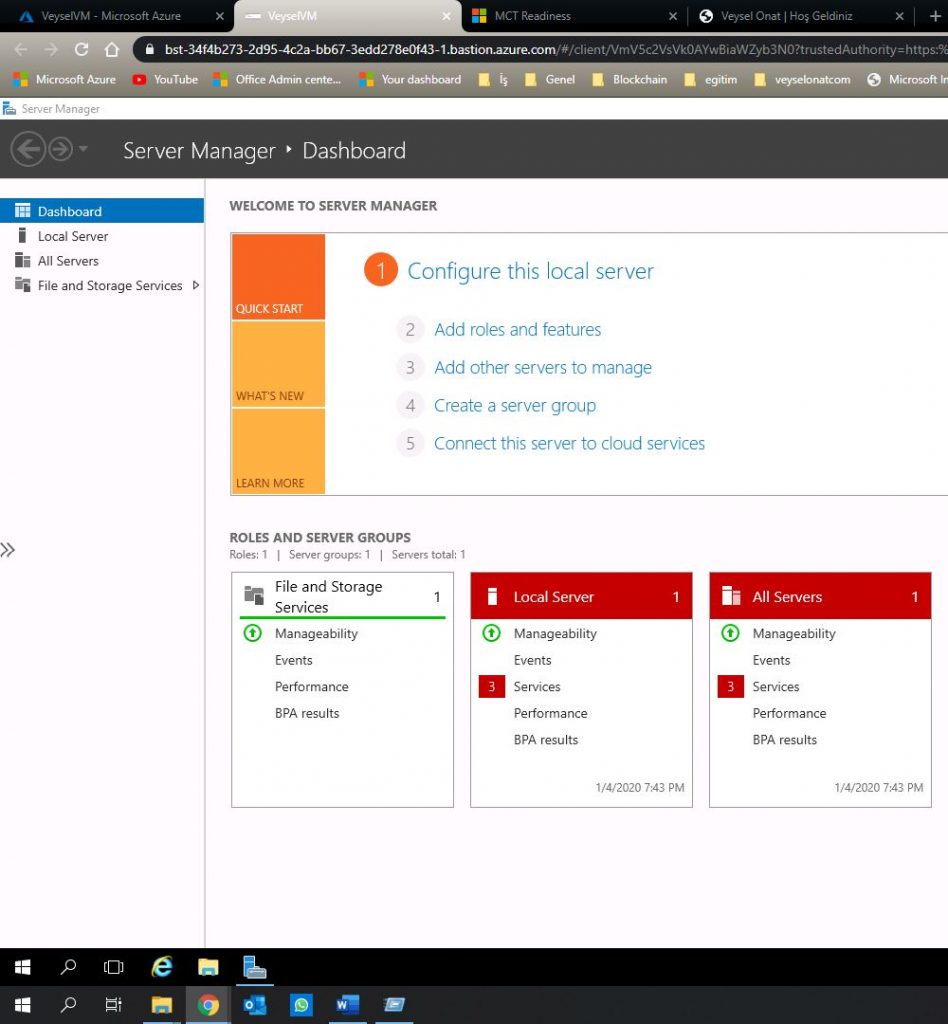The image size is (948, 1024).
Task: Open Outlook from the host taskbar
Action: click(x=255, y=1005)
